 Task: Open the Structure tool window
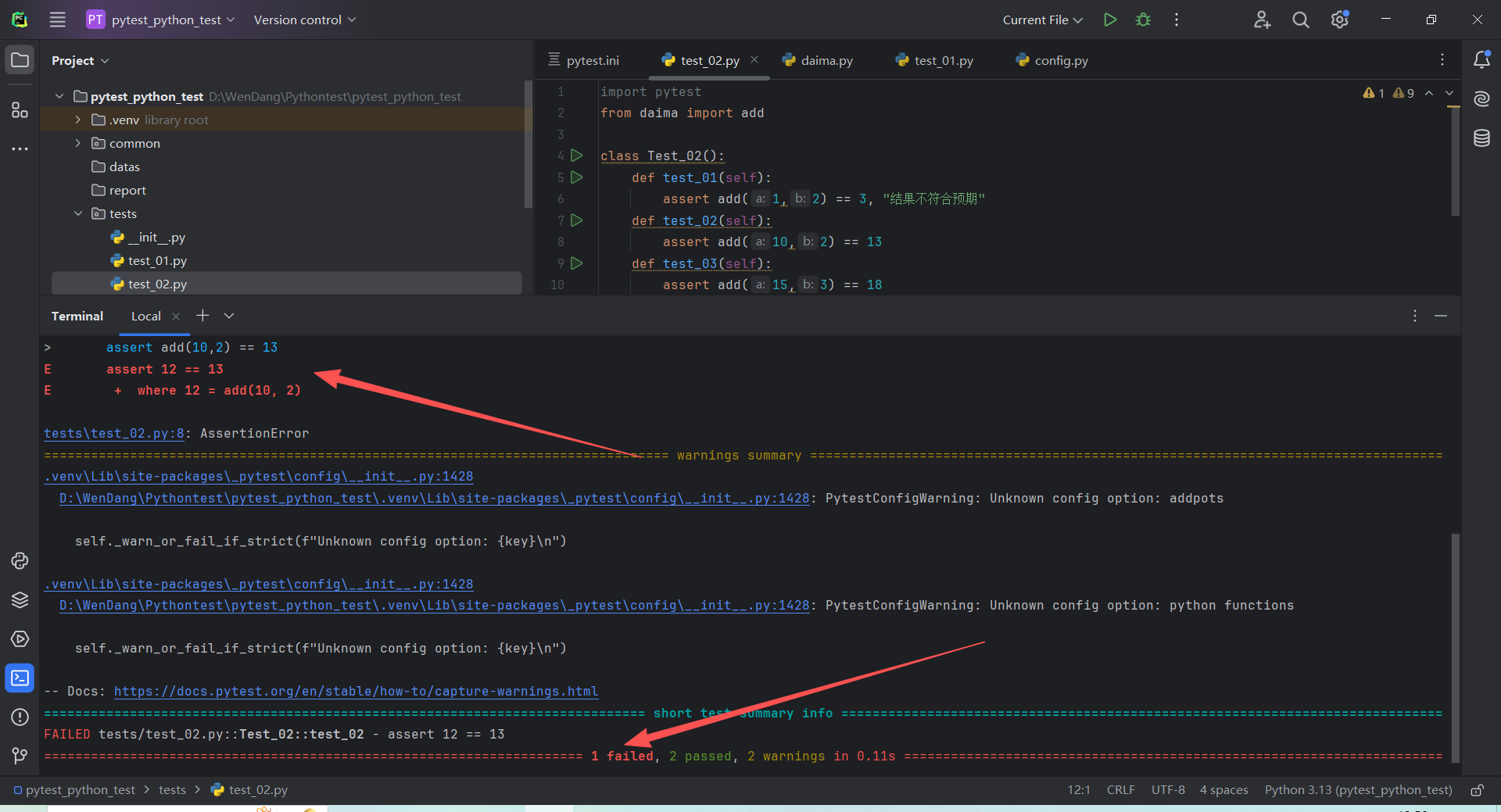20,110
